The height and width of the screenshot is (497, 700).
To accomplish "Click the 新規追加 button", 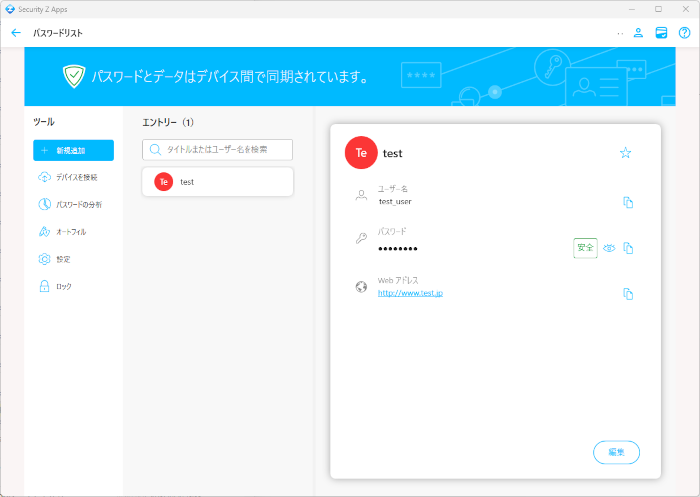I will coord(73,150).
